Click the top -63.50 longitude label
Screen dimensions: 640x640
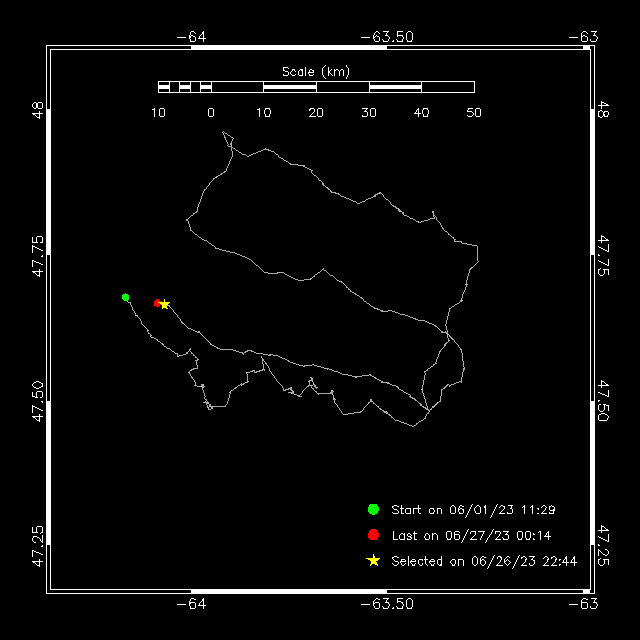pos(387,37)
